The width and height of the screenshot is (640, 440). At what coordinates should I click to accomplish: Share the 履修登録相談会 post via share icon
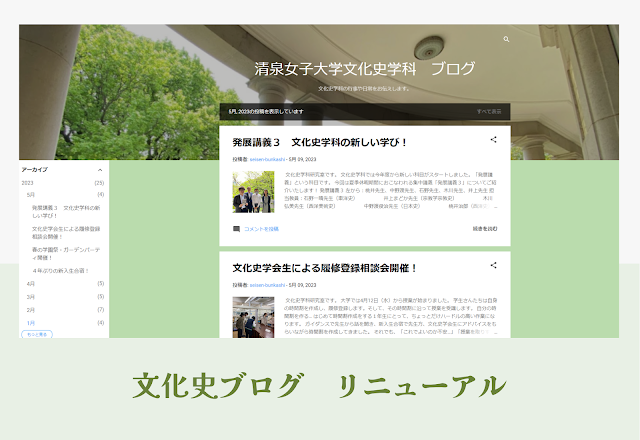coord(493,265)
